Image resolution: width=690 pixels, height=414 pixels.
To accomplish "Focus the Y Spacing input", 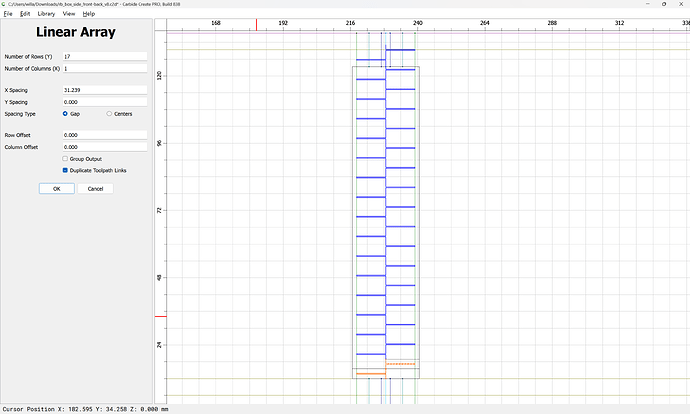I will tap(104, 102).
